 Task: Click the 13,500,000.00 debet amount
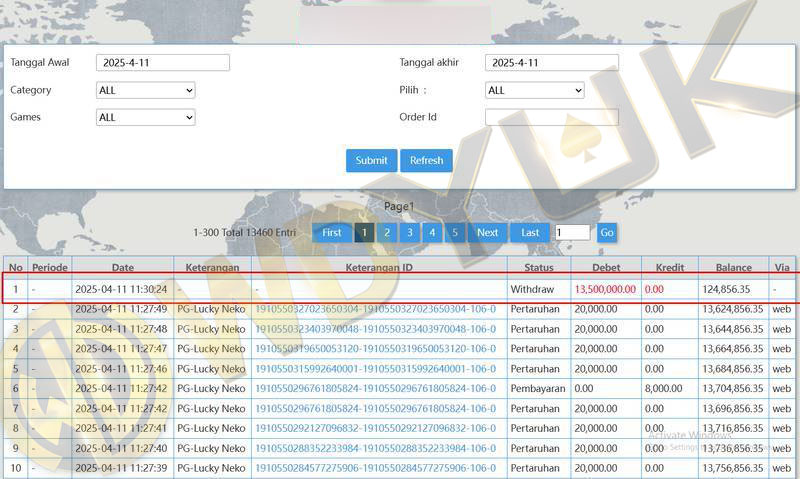click(605, 289)
